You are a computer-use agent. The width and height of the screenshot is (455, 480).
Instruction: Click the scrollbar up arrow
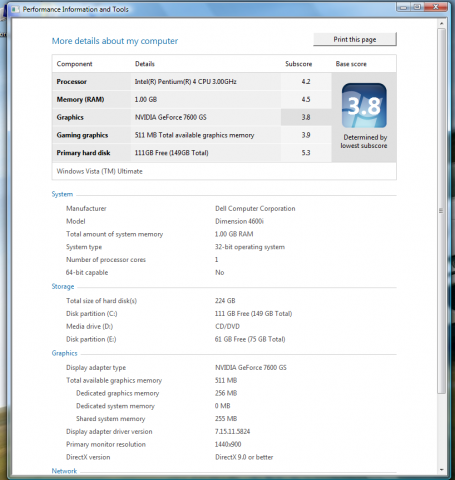[x=442, y=24]
